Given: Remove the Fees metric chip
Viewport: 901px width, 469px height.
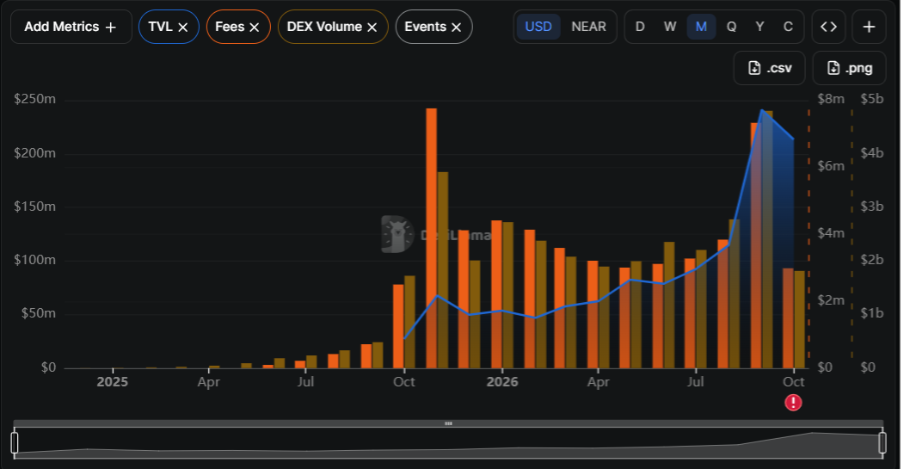Looking at the screenshot, I should tap(254, 27).
